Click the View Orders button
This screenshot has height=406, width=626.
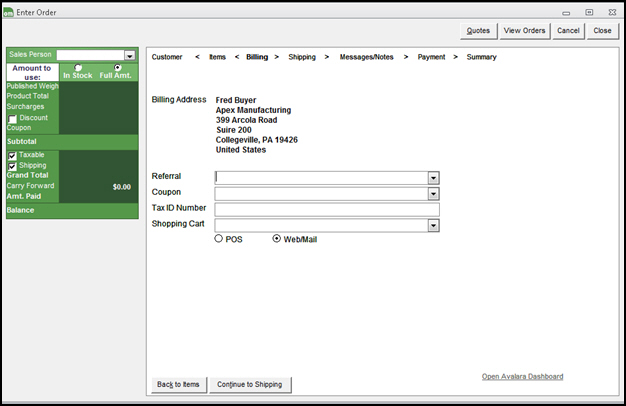click(x=525, y=31)
